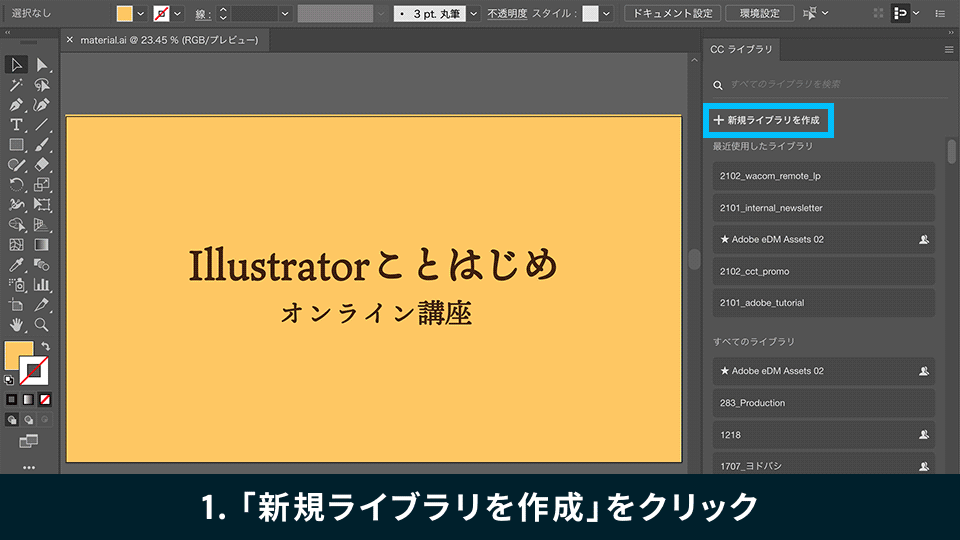Open the ドキュメント設定 button
Viewport: 960px width, 540px height.
pyautogui.click(x=673, y=13)
